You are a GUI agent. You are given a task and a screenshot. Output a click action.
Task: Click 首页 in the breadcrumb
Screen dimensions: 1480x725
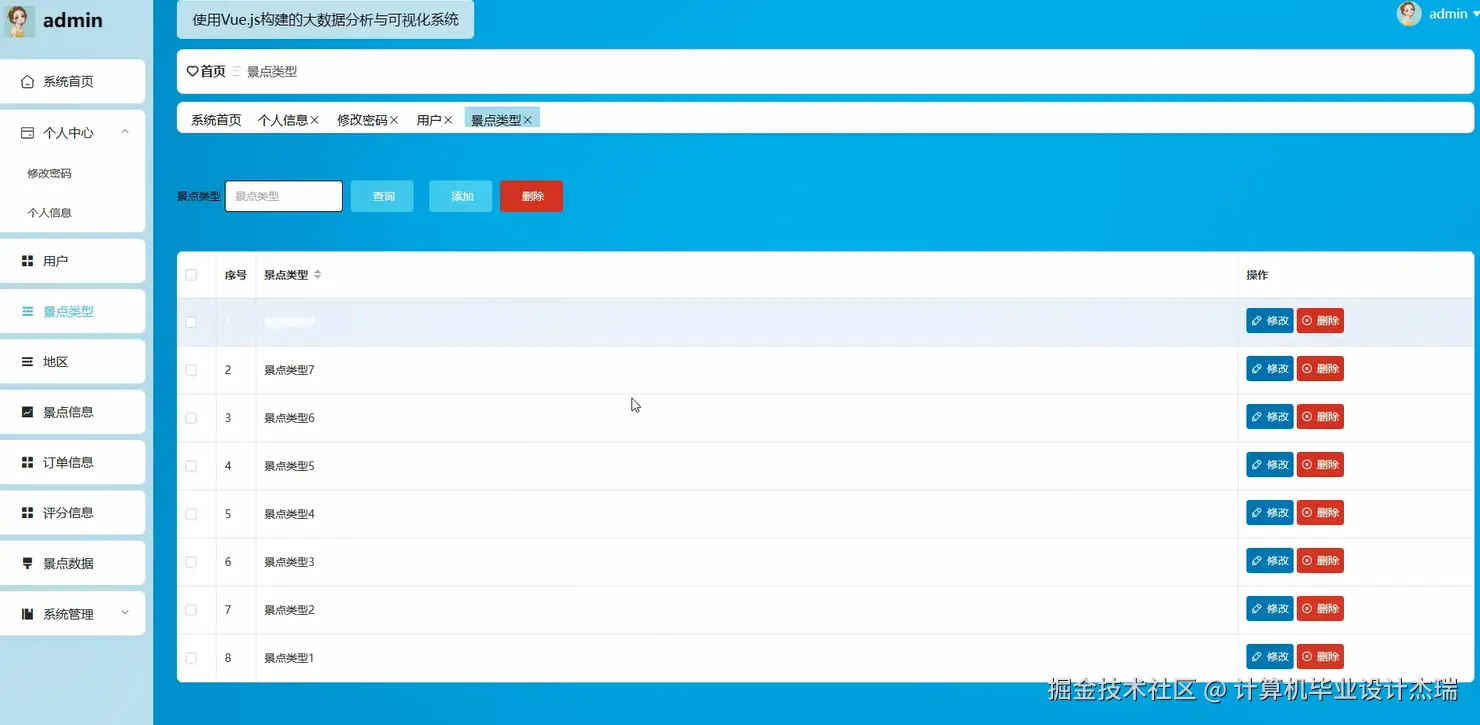pos(213,71)
